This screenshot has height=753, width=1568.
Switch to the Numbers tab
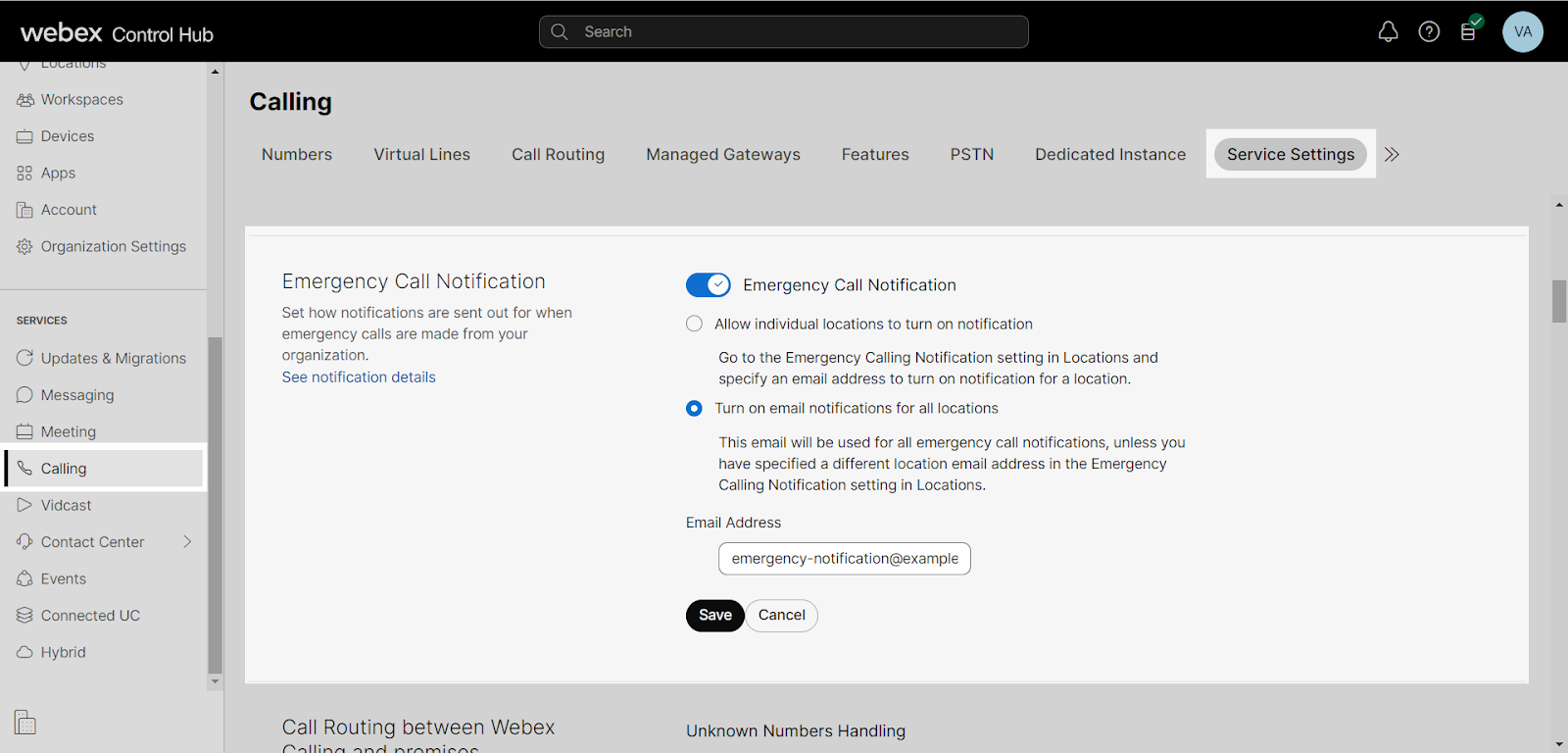tap(297, 155)
